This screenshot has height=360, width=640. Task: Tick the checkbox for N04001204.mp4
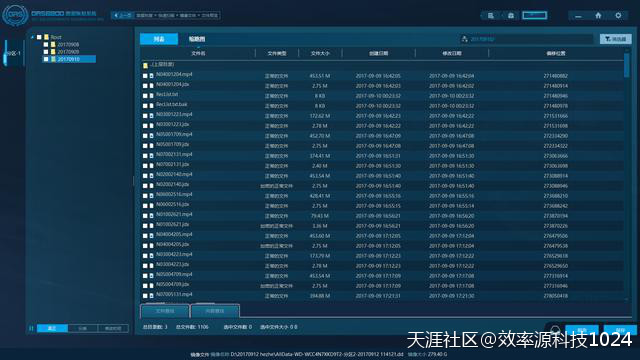click(x=145, y=76)
